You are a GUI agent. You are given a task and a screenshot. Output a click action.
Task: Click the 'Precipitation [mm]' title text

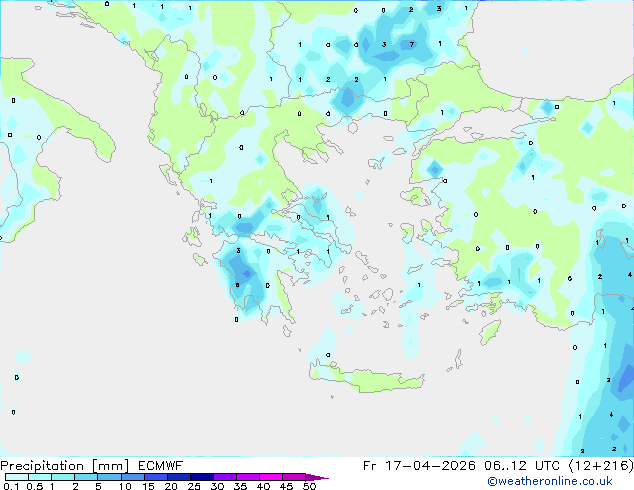[x=65, y=466]
